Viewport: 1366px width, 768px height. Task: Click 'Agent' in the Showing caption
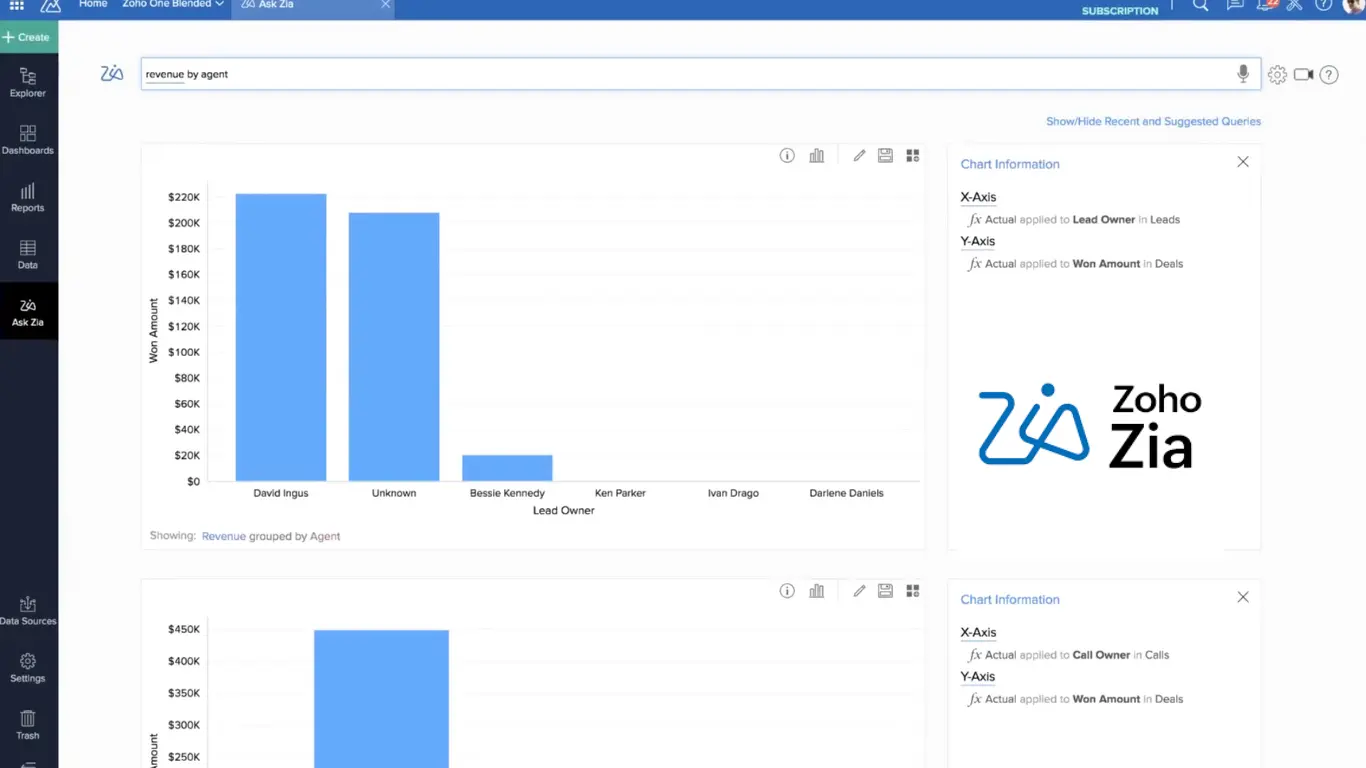[x=325, y=536]
